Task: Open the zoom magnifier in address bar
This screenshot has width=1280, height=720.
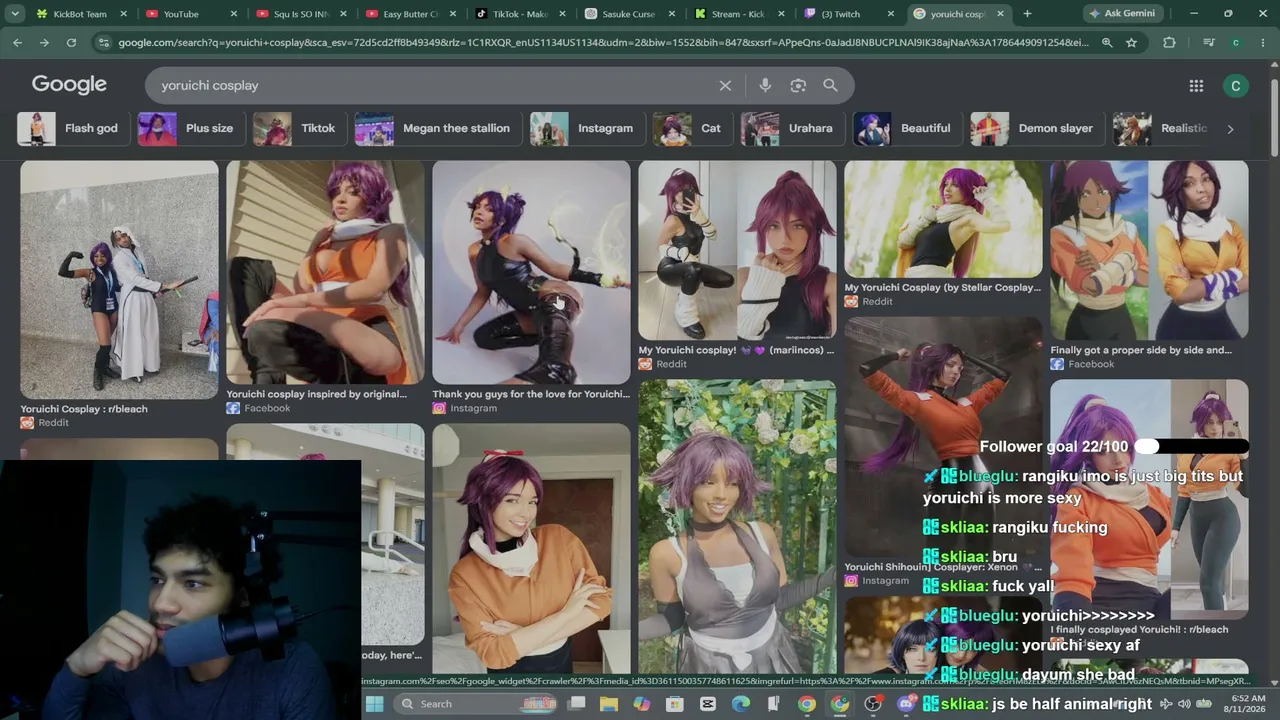Action: tap(1107, 43)
